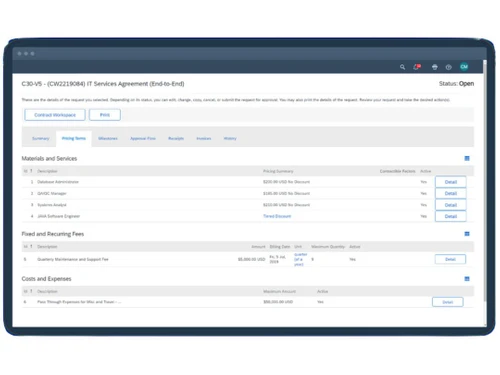Sort Materials and Services by Id arrow
Screen dimensions: 500x375
click(31, 171)
